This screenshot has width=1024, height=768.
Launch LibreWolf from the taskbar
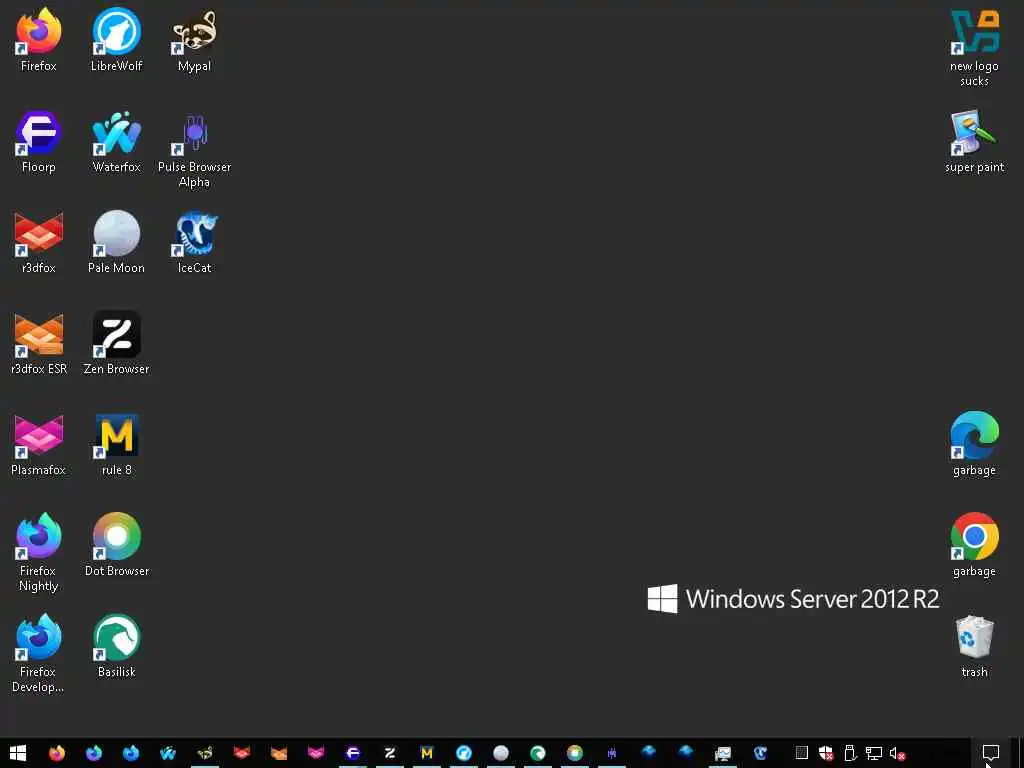464,753
